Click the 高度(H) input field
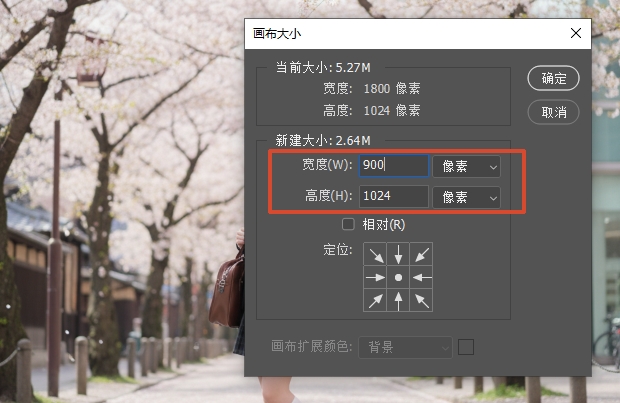This screenshot has height=403, width=620. [394, 196]
